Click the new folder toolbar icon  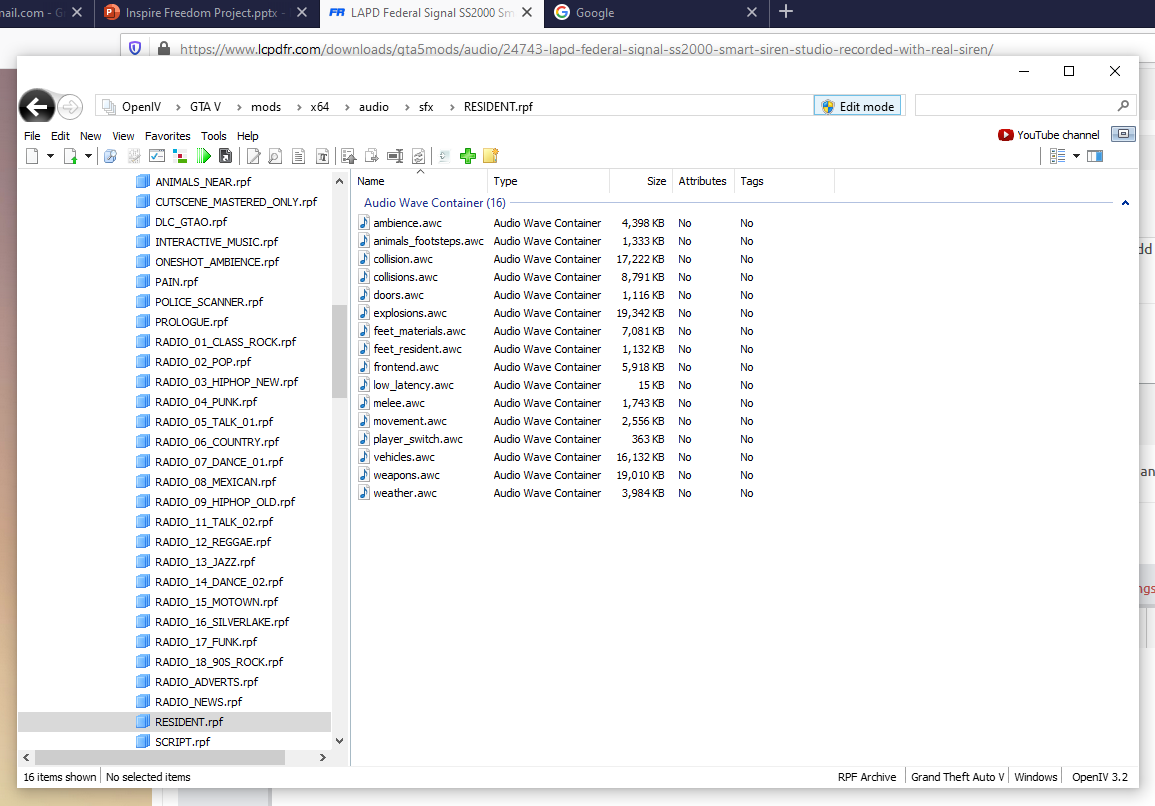490,156
